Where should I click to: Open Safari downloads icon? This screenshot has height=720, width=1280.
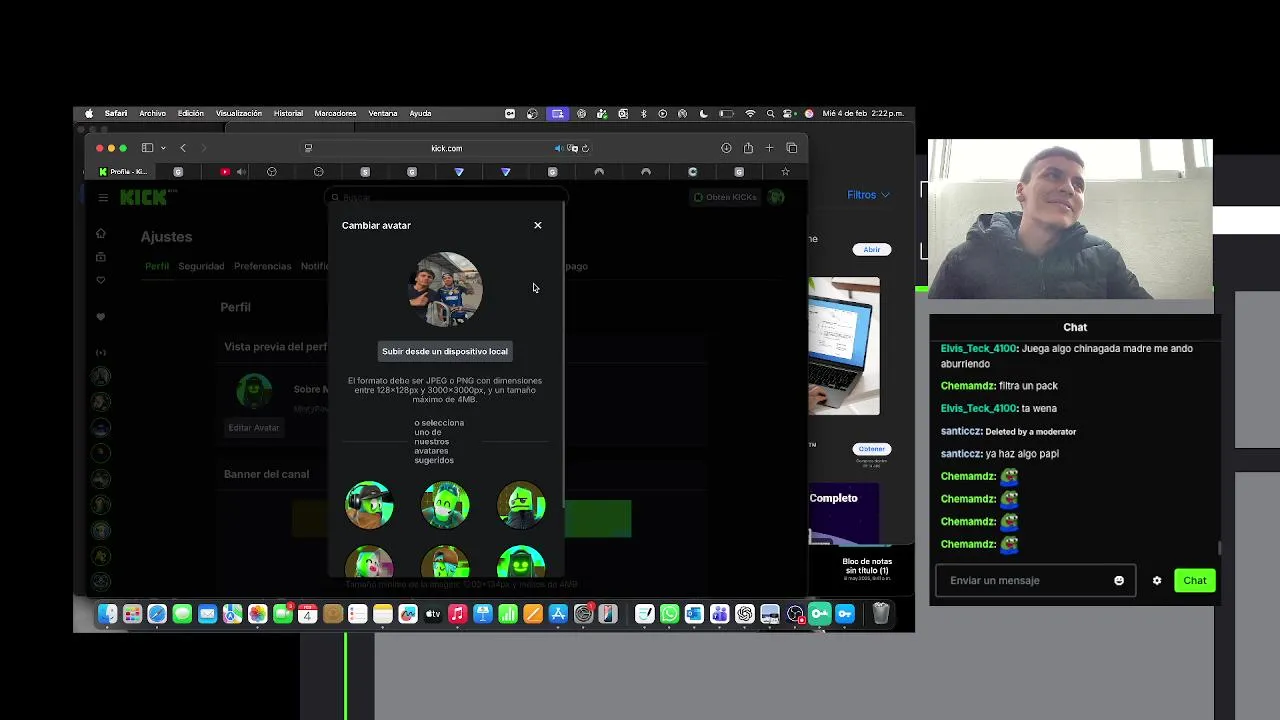pyautogui.click(x=726, y=148)
